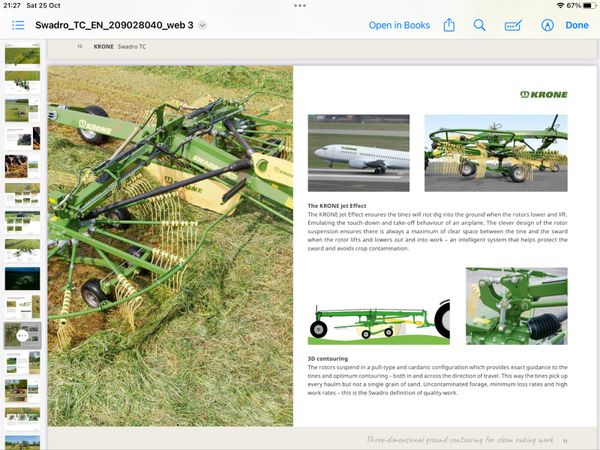Tap Open in Books

tap(399, 25)
